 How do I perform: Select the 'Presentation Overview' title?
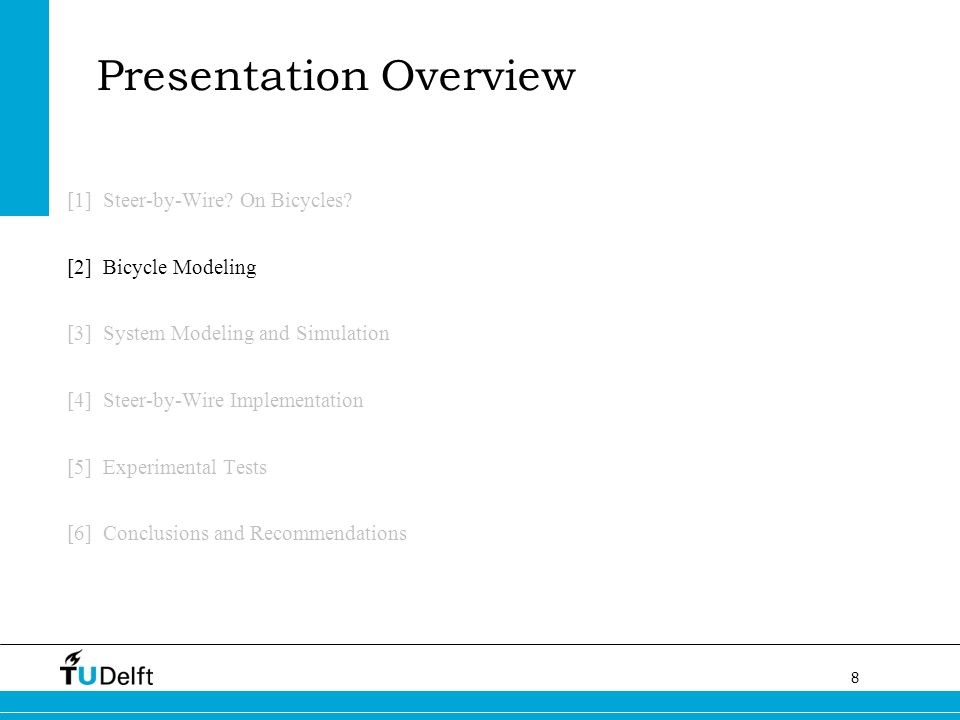click(x=336, y=76)
